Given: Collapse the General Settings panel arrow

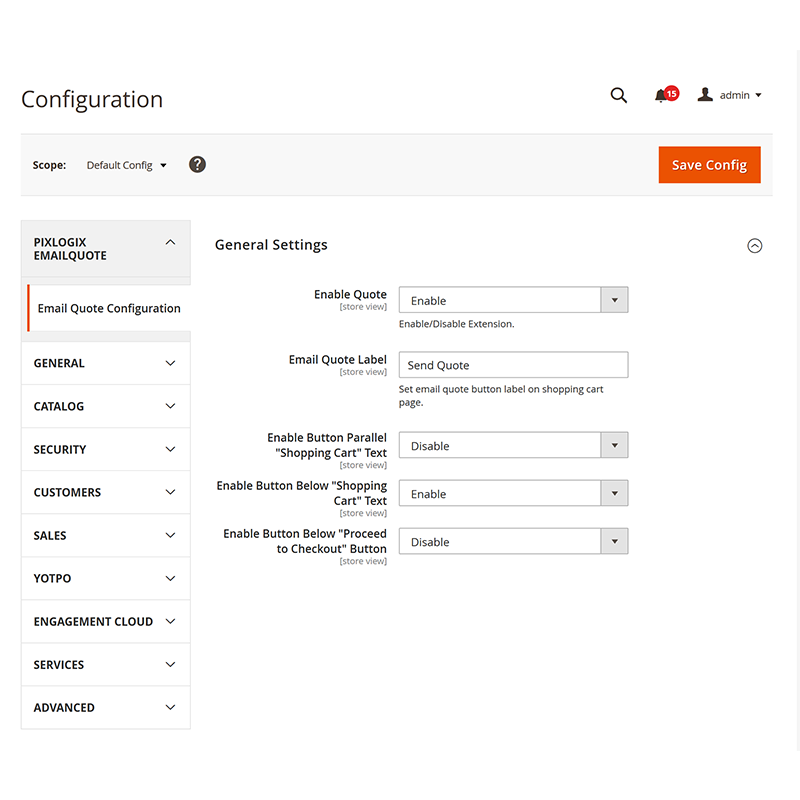Looking at the screenshot, I should [755, 245].
